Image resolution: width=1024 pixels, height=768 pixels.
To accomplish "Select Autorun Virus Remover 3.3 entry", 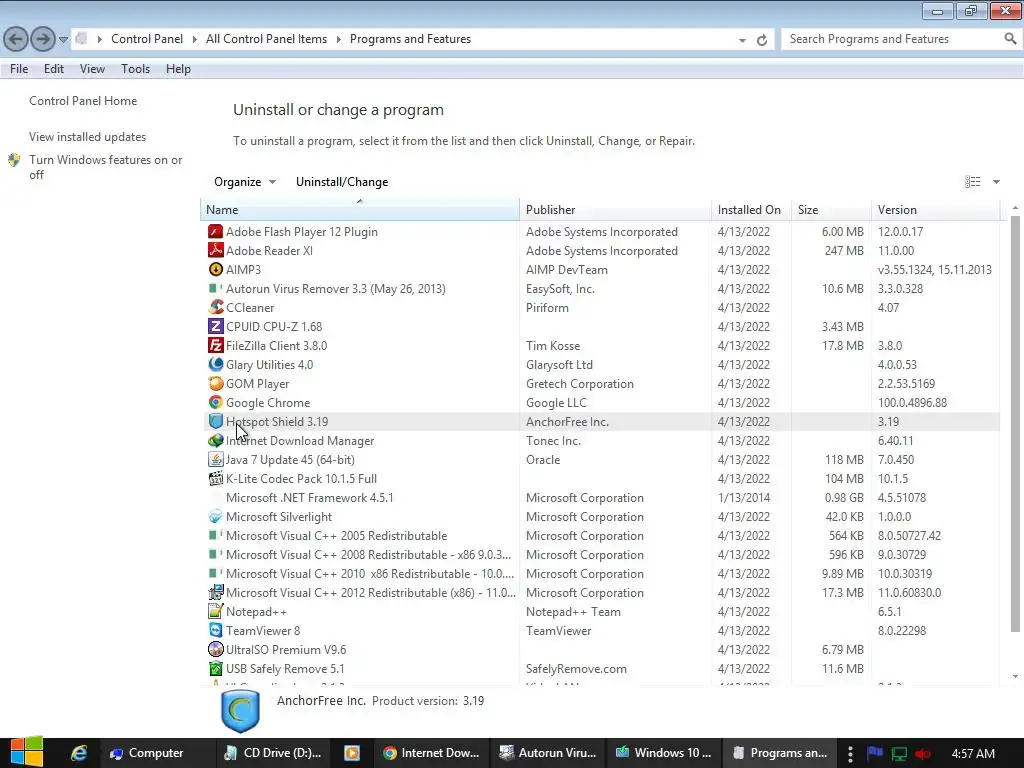I will [600, 289].
